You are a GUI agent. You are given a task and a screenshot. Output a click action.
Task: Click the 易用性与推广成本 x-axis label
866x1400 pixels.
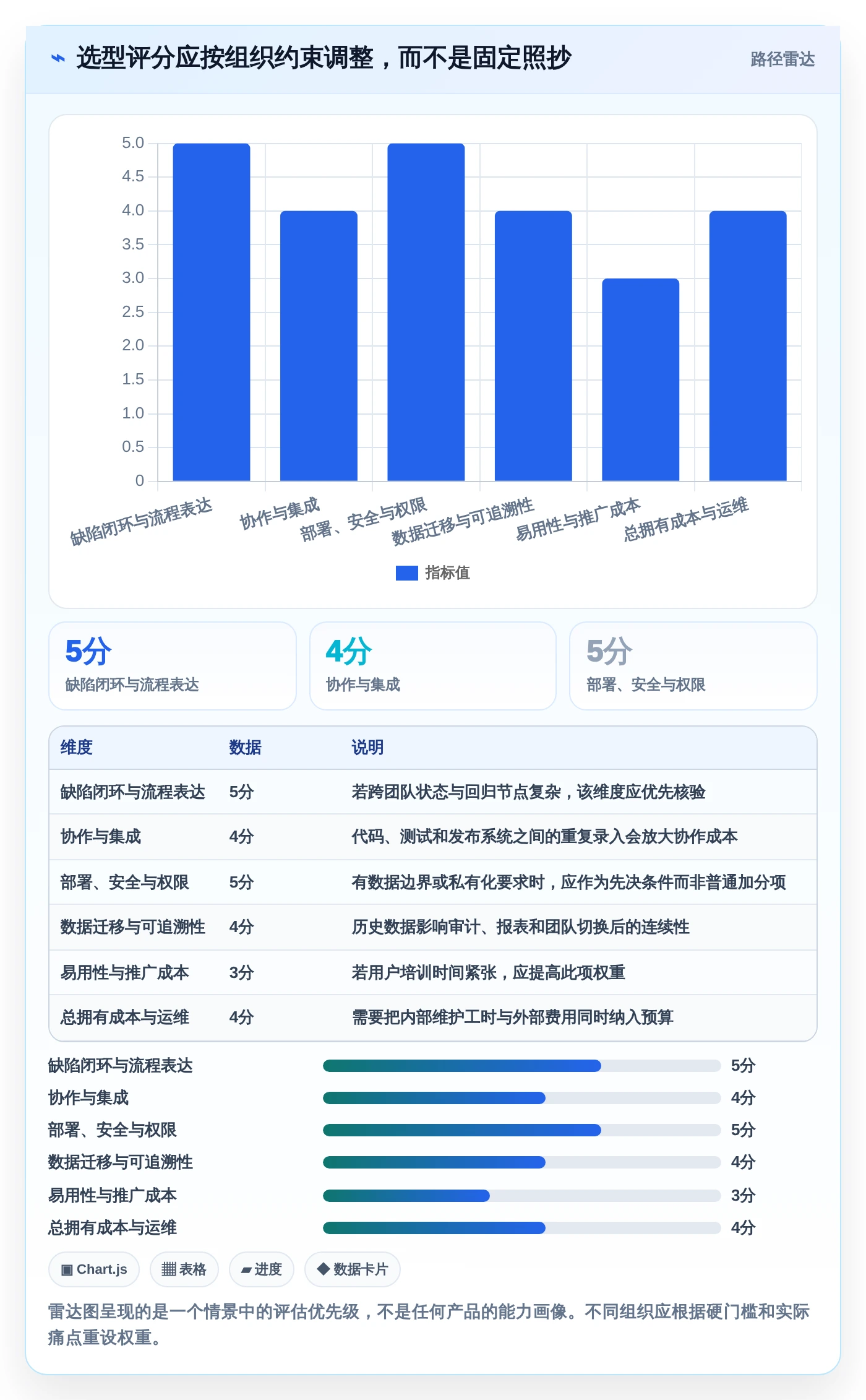[x=578, y=519]
